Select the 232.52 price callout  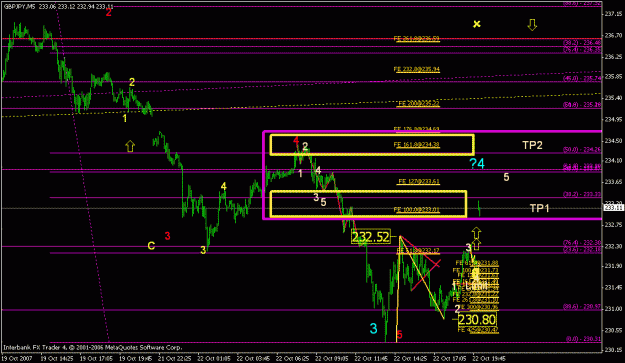(371, 237)
